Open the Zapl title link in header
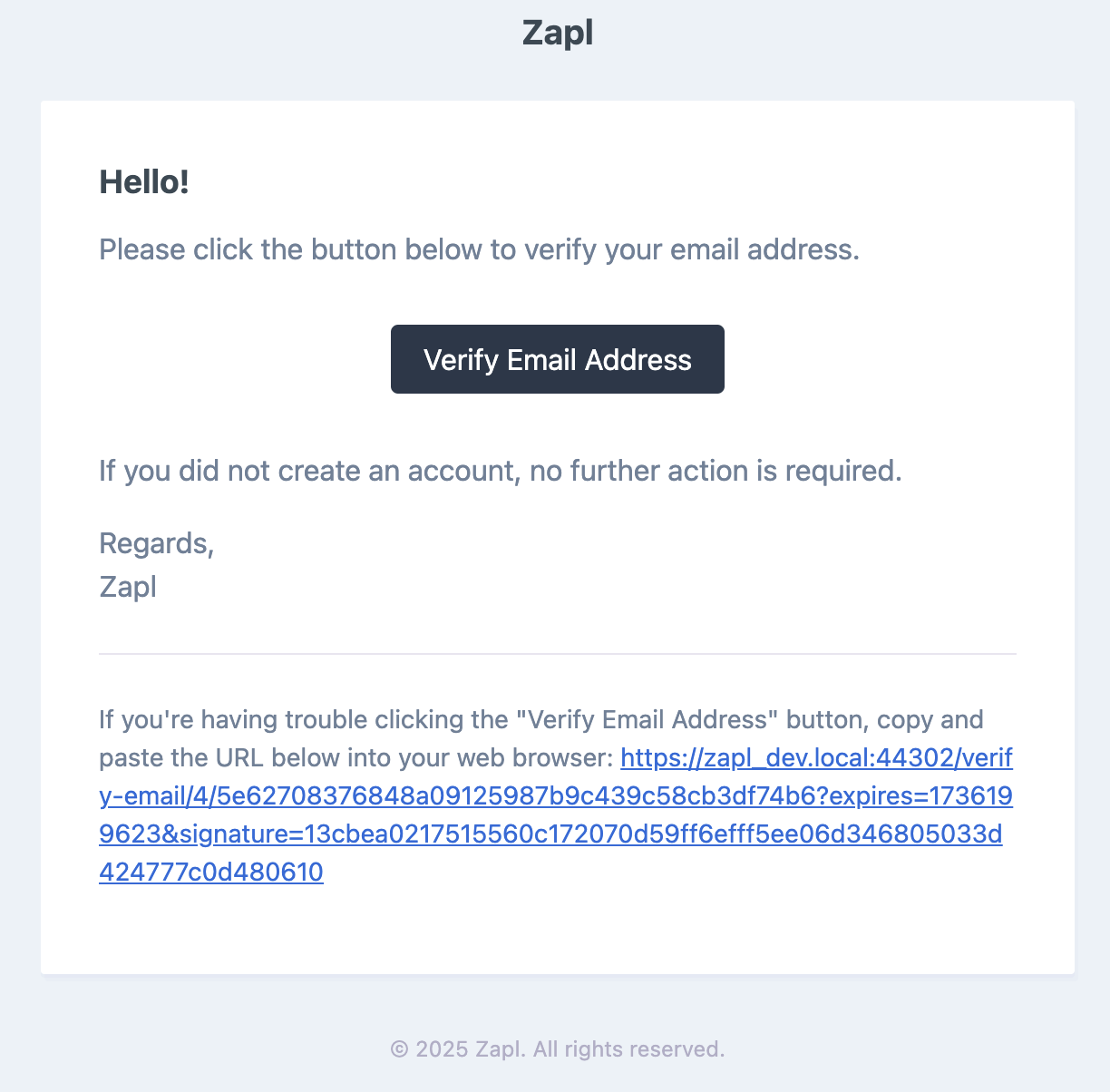 point(557,33)
